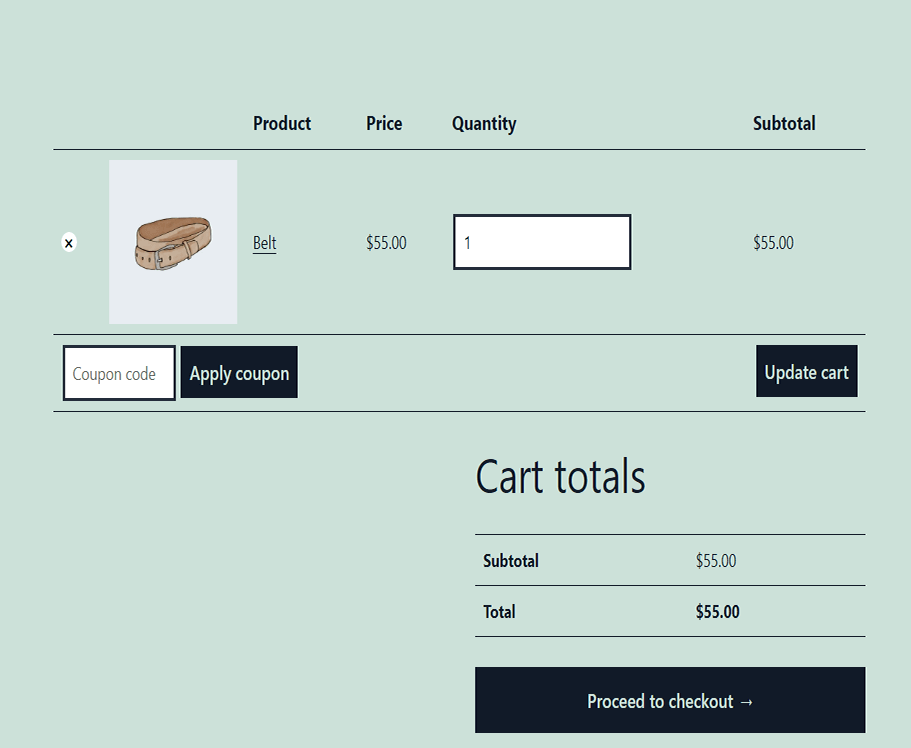Select the Subtotal column header in table
The width and height of the screenshot is (911, 748).
(x=784, y=123)
